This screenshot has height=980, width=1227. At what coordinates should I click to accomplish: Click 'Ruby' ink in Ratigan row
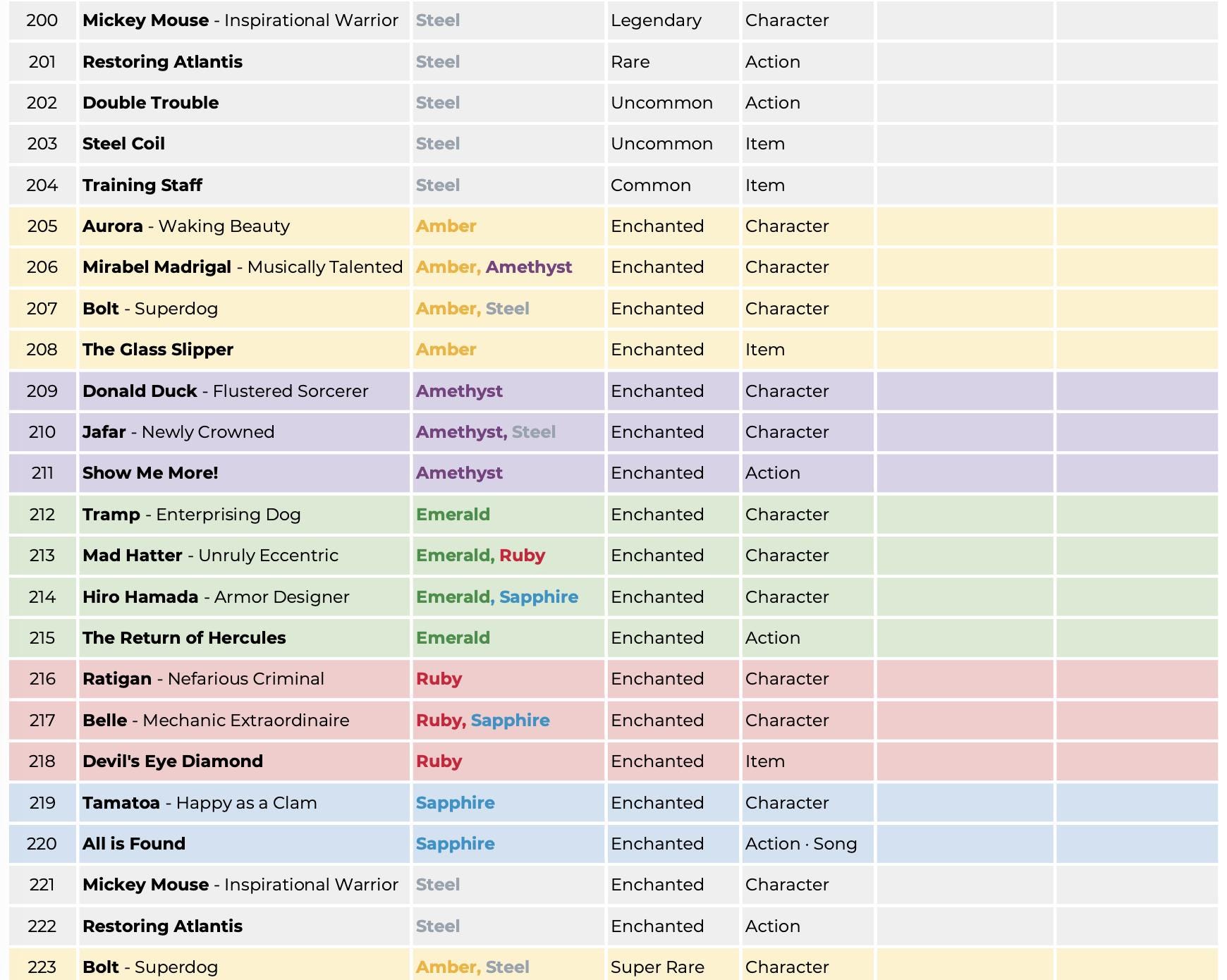click(x=439, y=679)
